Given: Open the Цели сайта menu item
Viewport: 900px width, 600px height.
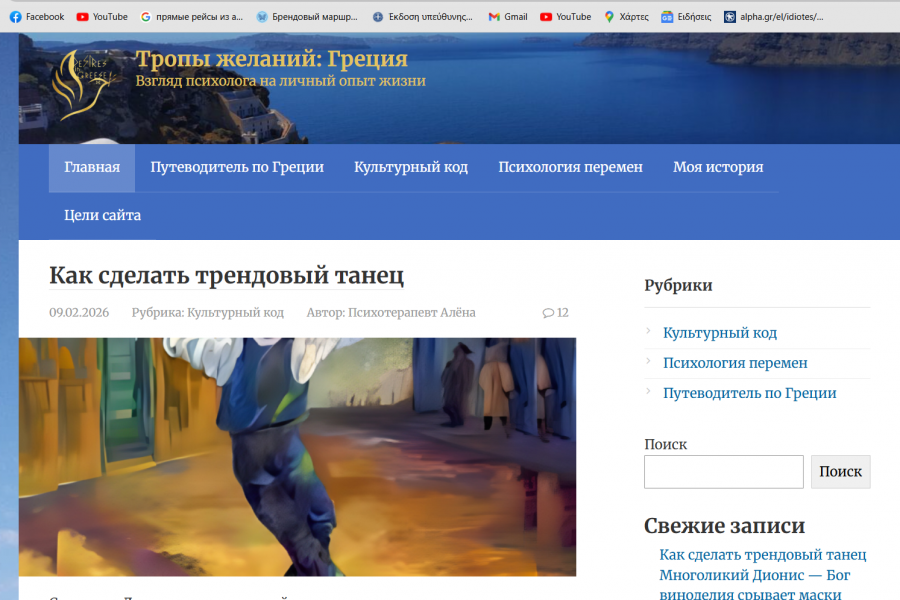Looking at the screenshot, I should 102,215.
